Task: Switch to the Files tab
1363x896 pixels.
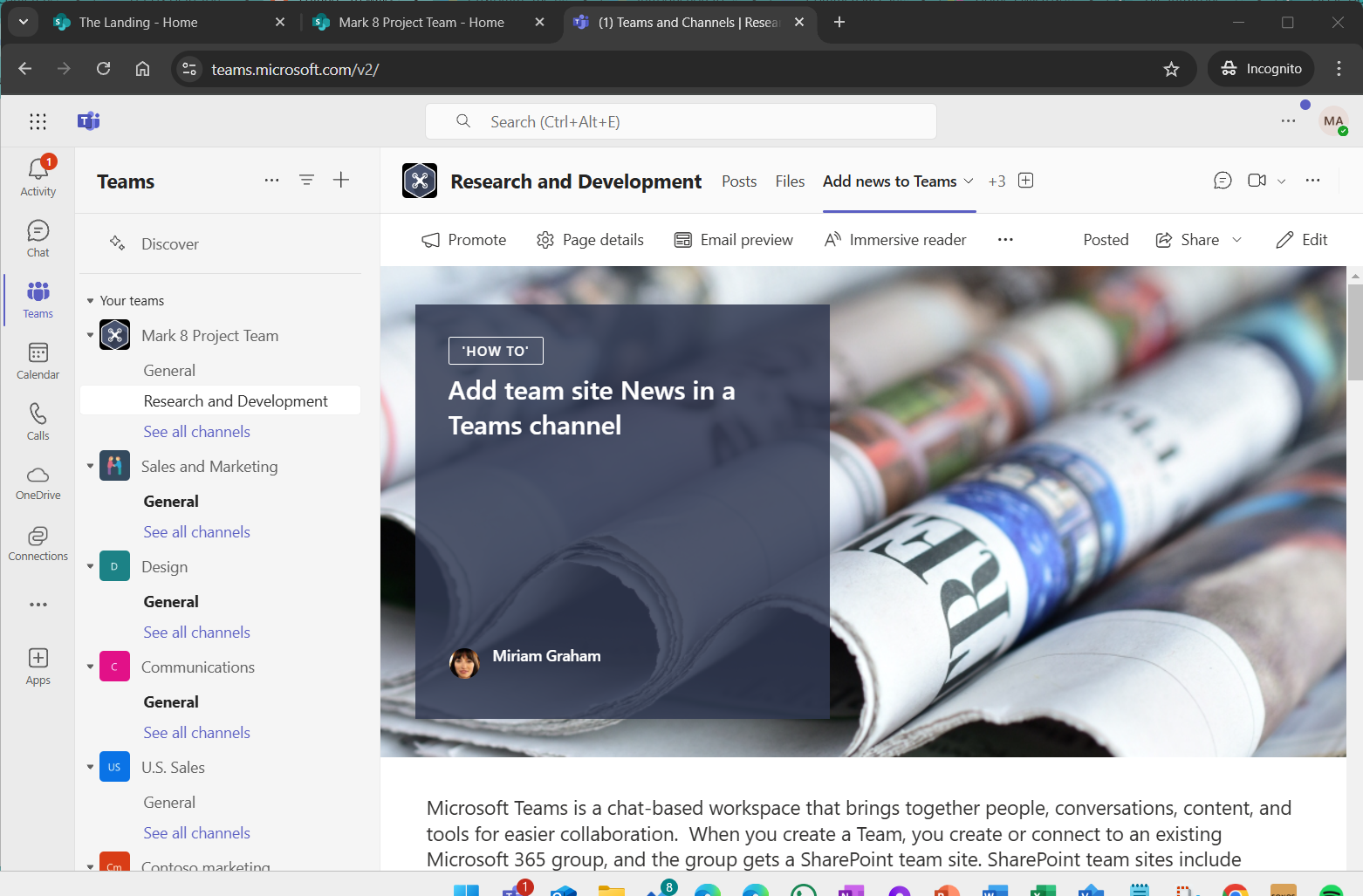Action: (x=789, y=181)
